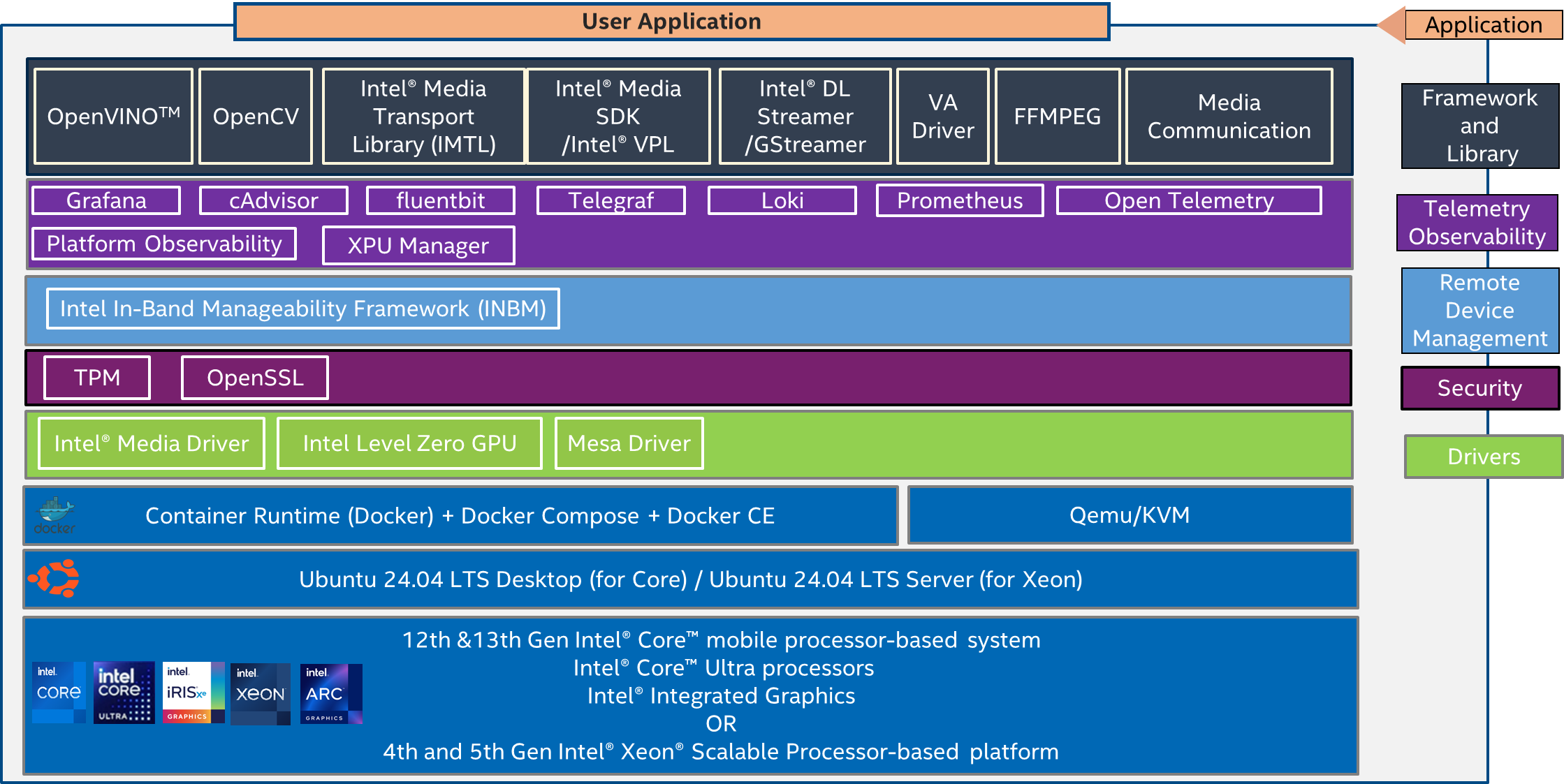This screenshot has width=1564, height=784.
Task: Select the Media Communication box
Action: pyautogui.click(x=1229, y=116)
